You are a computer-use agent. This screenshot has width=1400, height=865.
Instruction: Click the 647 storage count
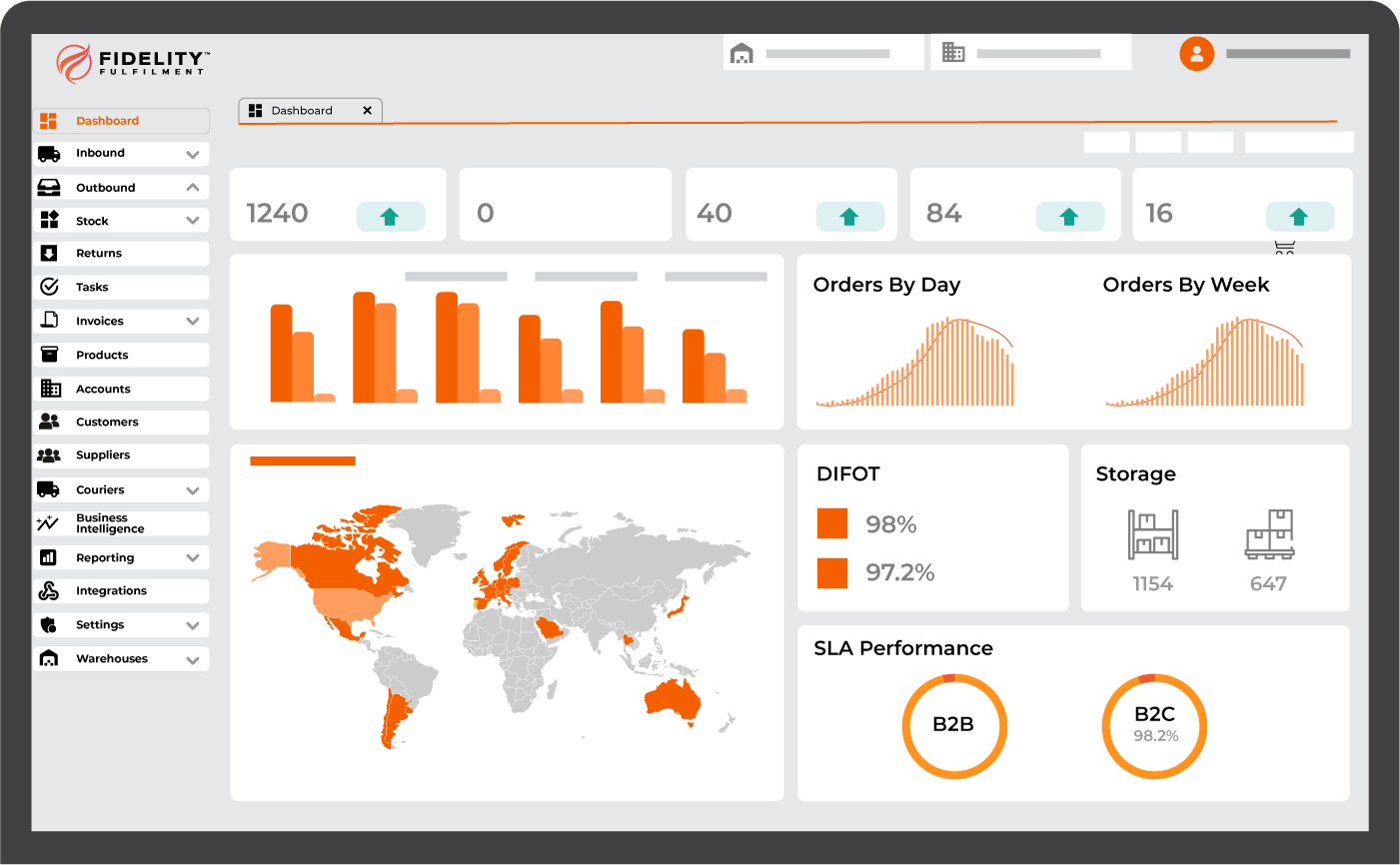[x=1269, y=584]
